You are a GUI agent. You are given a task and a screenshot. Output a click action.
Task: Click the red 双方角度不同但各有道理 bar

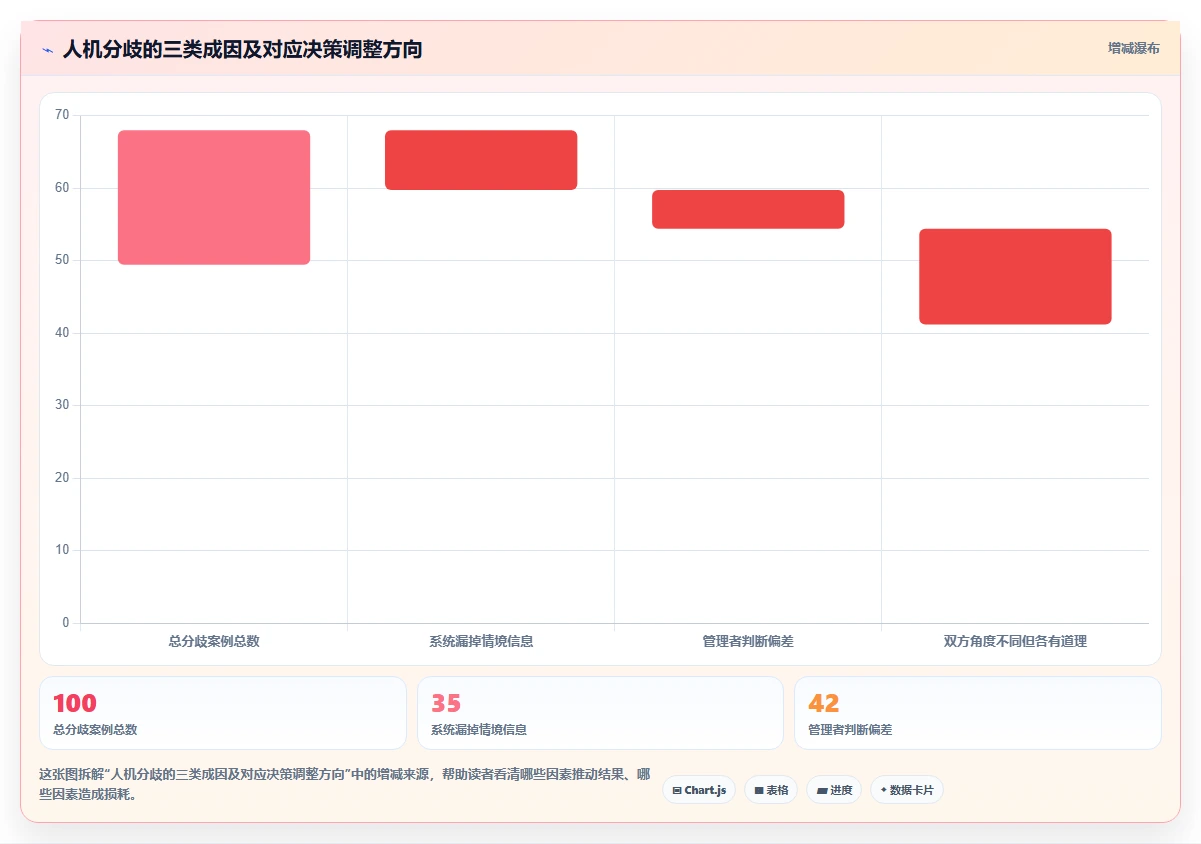1015,276
